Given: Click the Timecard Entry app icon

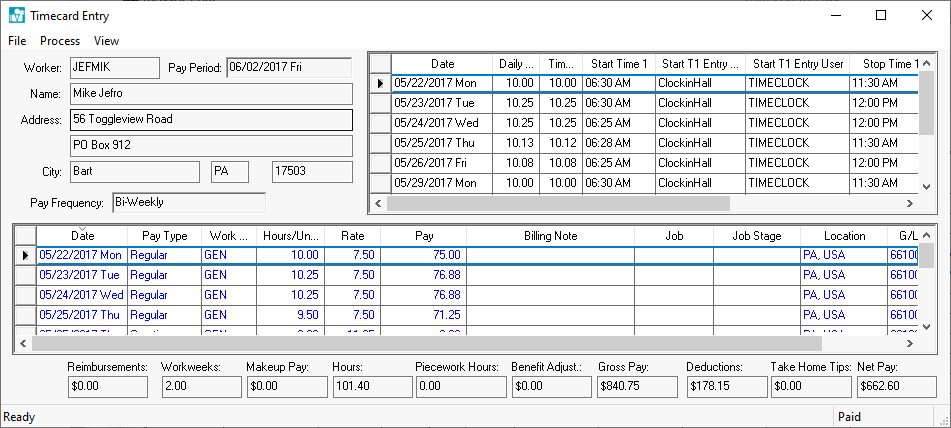Looking at the screenshot, I should pos(16,16).
